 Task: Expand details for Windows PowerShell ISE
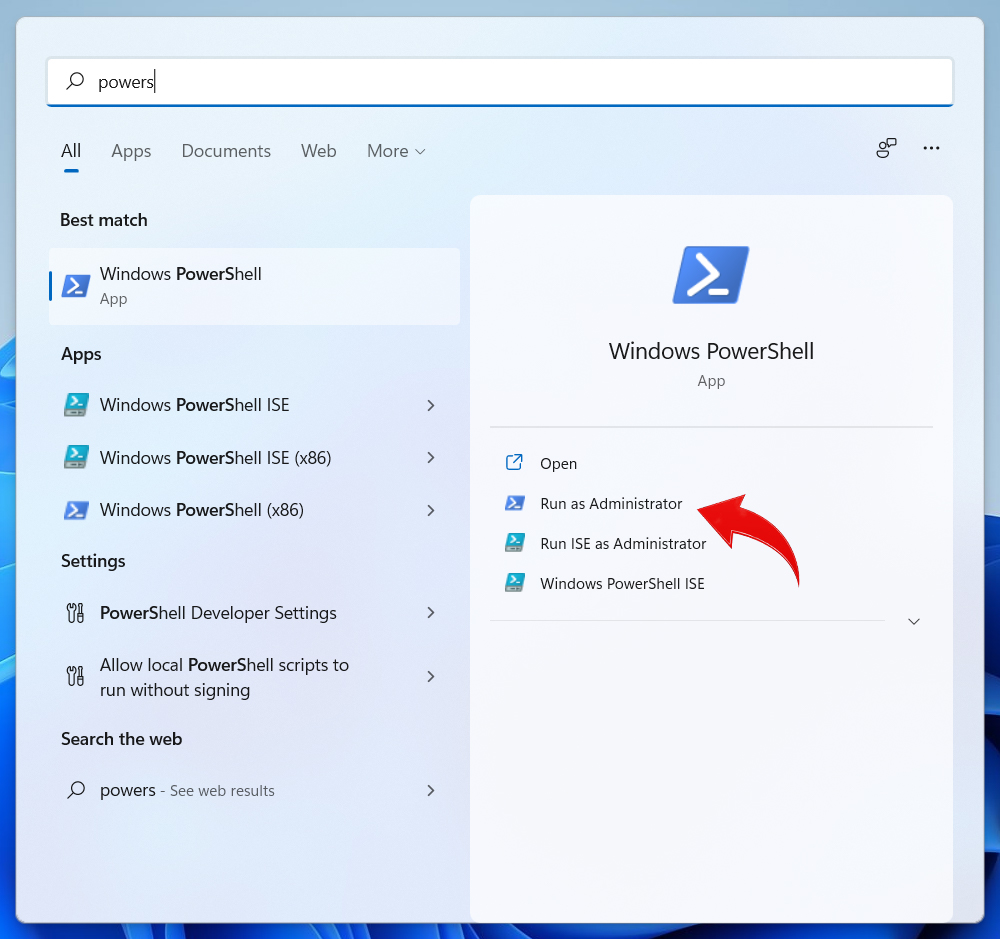[430, 405]
